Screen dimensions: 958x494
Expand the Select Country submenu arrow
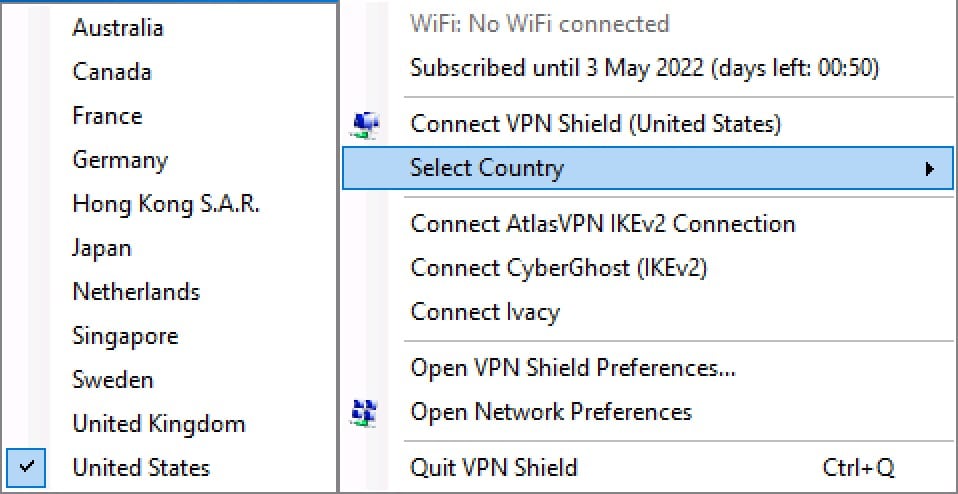(930, 169)
